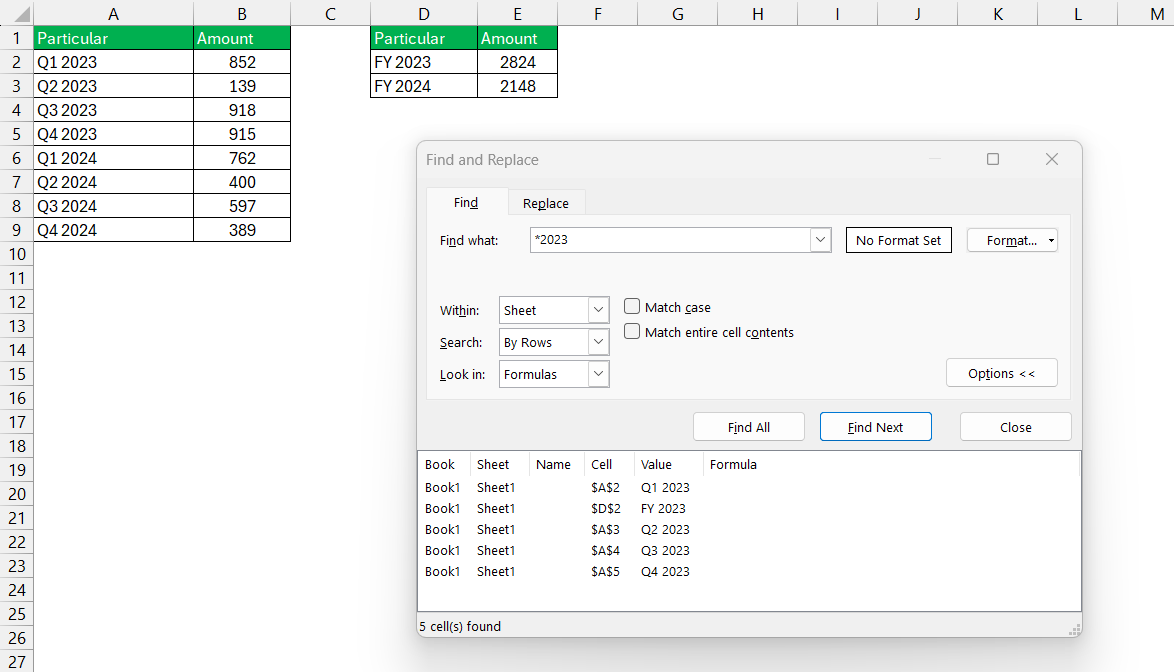Click into the Find what field containing *2023

click(x=670, y=240)
